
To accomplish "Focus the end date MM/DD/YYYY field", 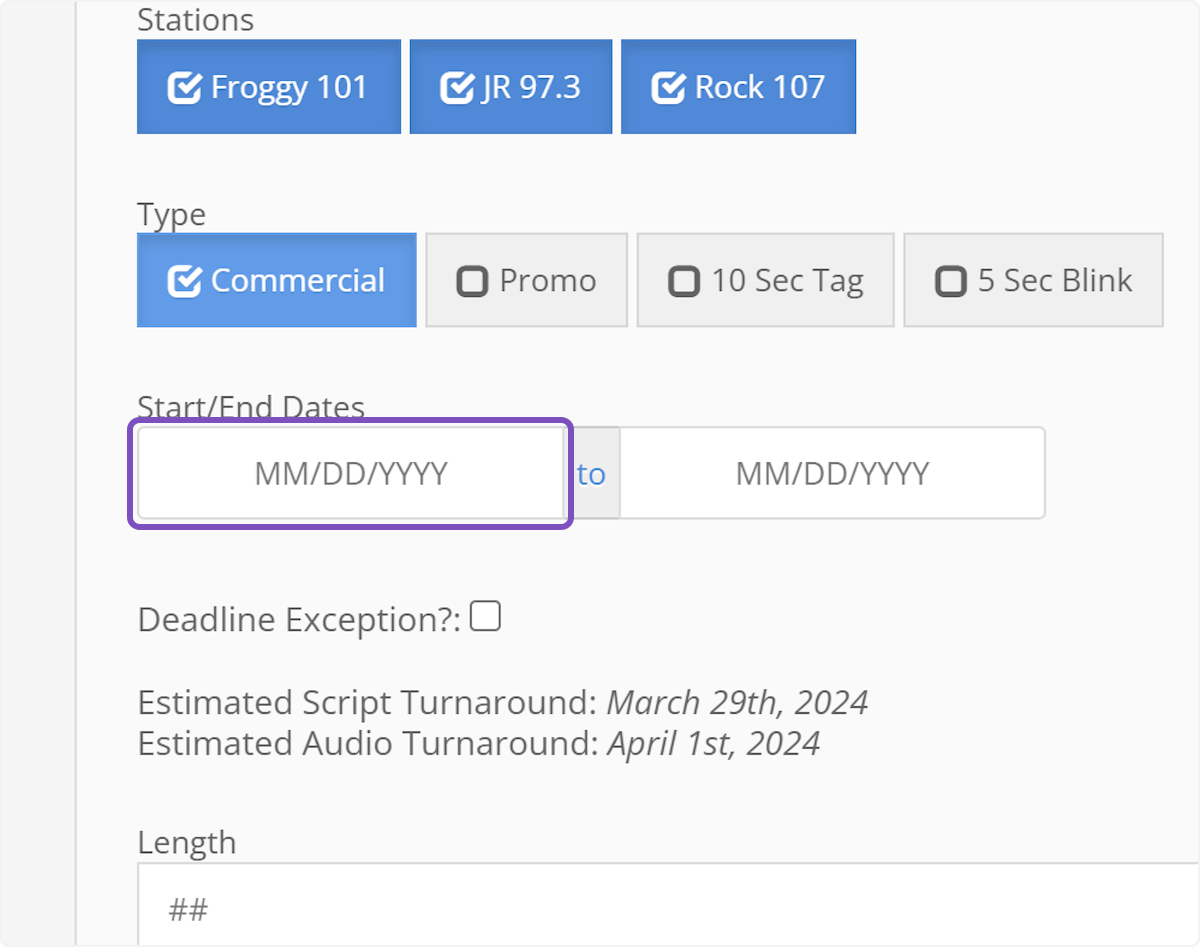I will pyautogui.click(x=832, y=473).
